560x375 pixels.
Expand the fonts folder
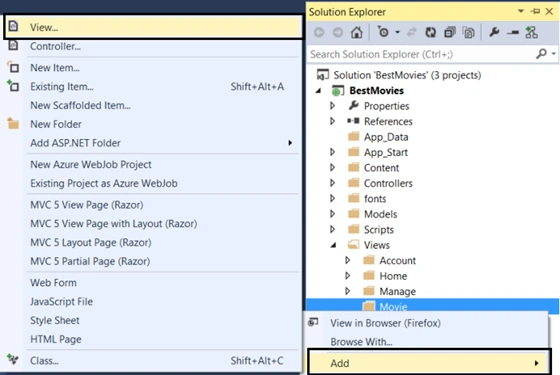tap(332, 198)
